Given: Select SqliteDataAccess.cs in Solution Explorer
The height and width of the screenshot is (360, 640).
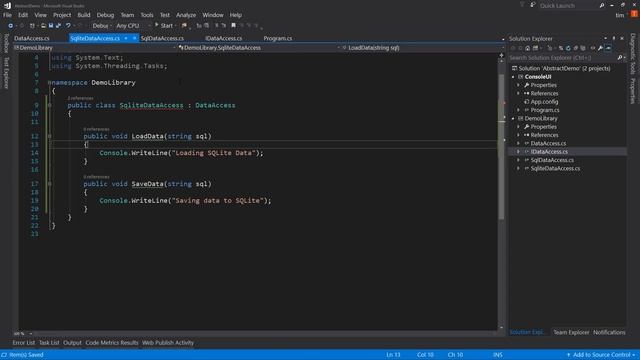Looking at the screenshot, I should pyautogui.click(x=555, y=169).
